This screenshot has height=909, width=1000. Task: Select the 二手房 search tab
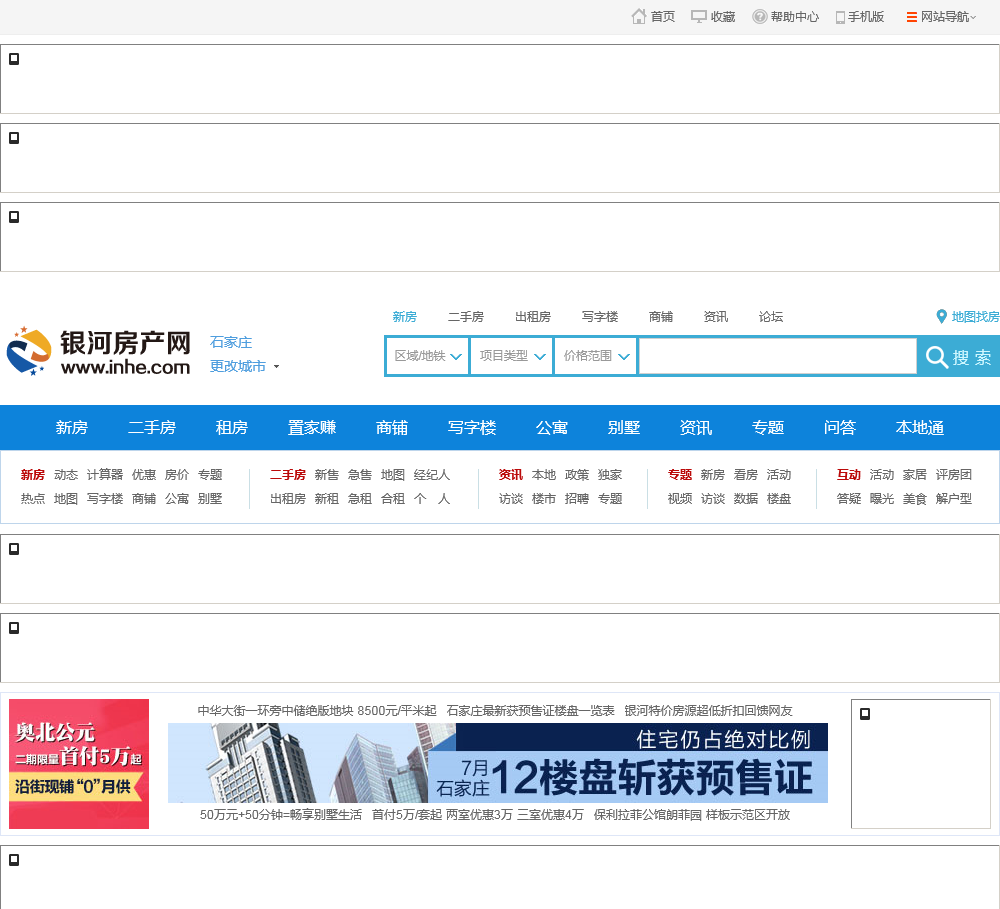466,316
